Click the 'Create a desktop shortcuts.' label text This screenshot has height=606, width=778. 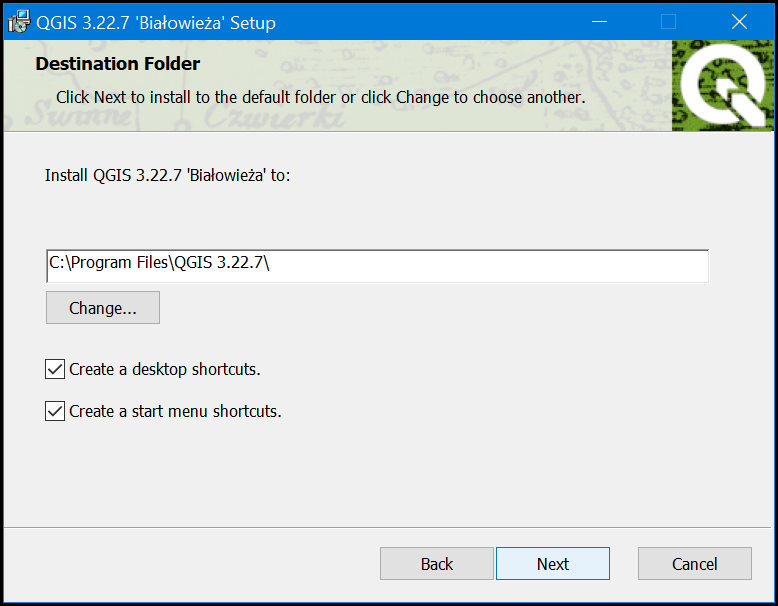point(164,369)
